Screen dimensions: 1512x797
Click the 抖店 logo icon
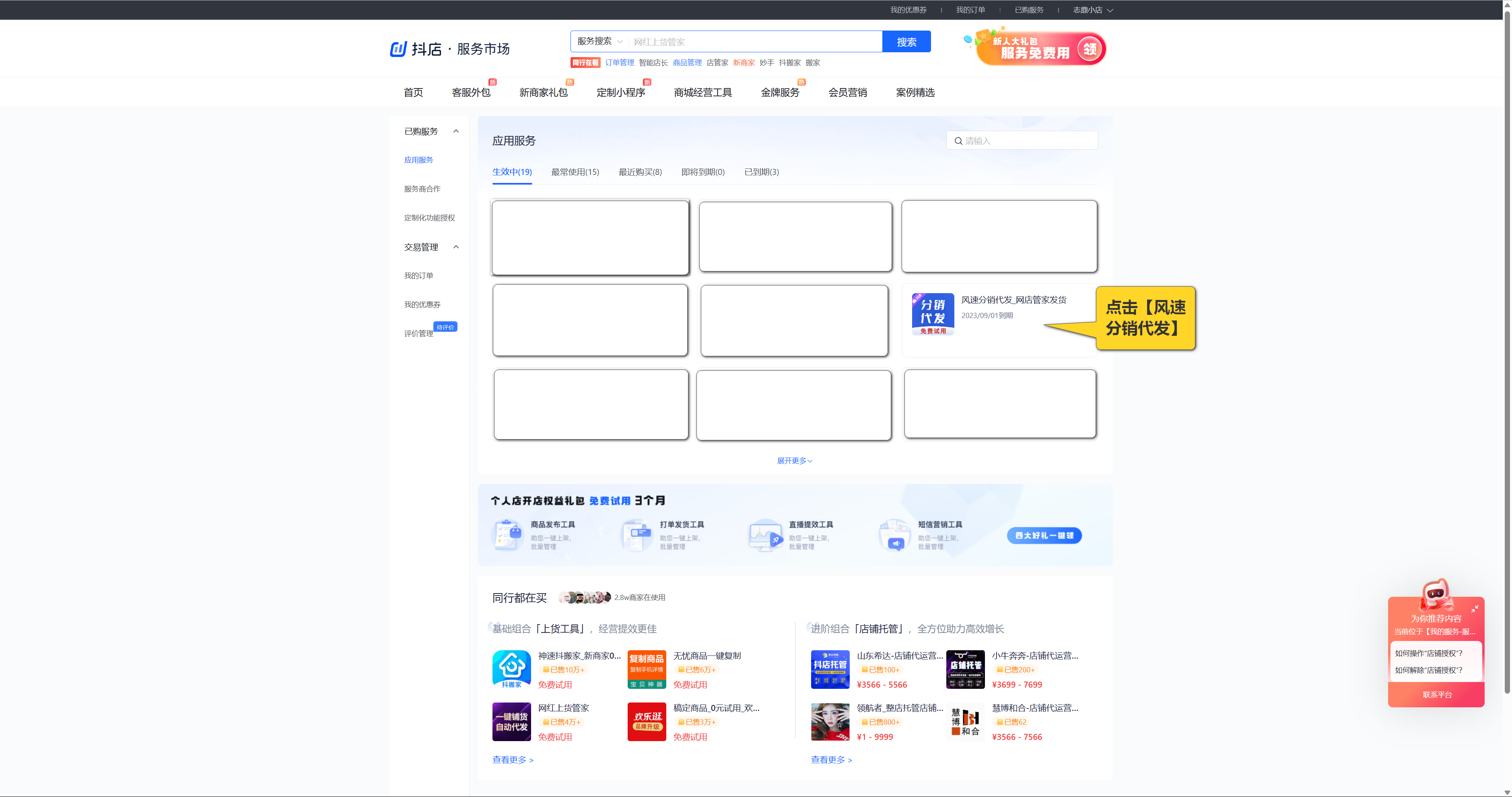[x=399, y=49]
